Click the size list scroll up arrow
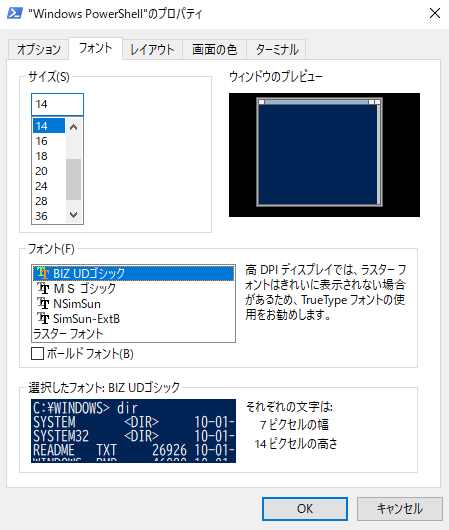 pos(74,127)
